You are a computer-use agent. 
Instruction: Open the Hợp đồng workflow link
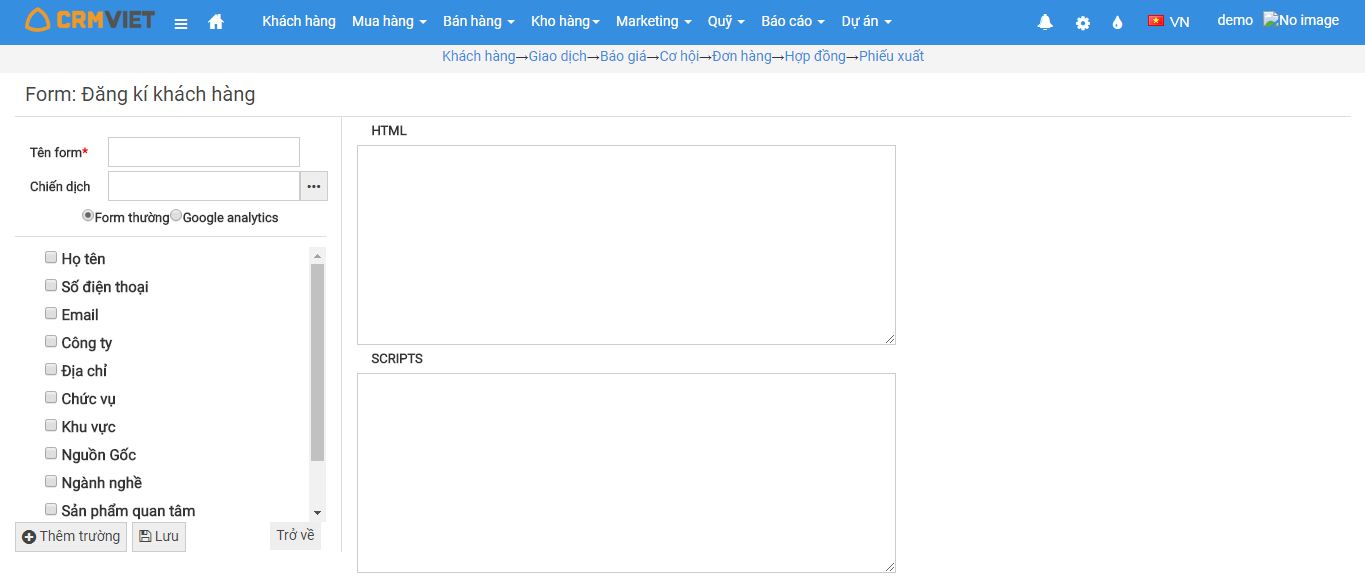pyautogui.click(x=815, y=56)
